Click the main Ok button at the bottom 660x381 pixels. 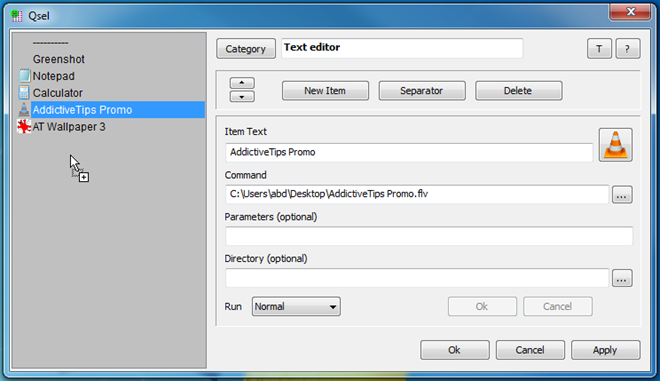pyautogui.click(x=455, y=350)
